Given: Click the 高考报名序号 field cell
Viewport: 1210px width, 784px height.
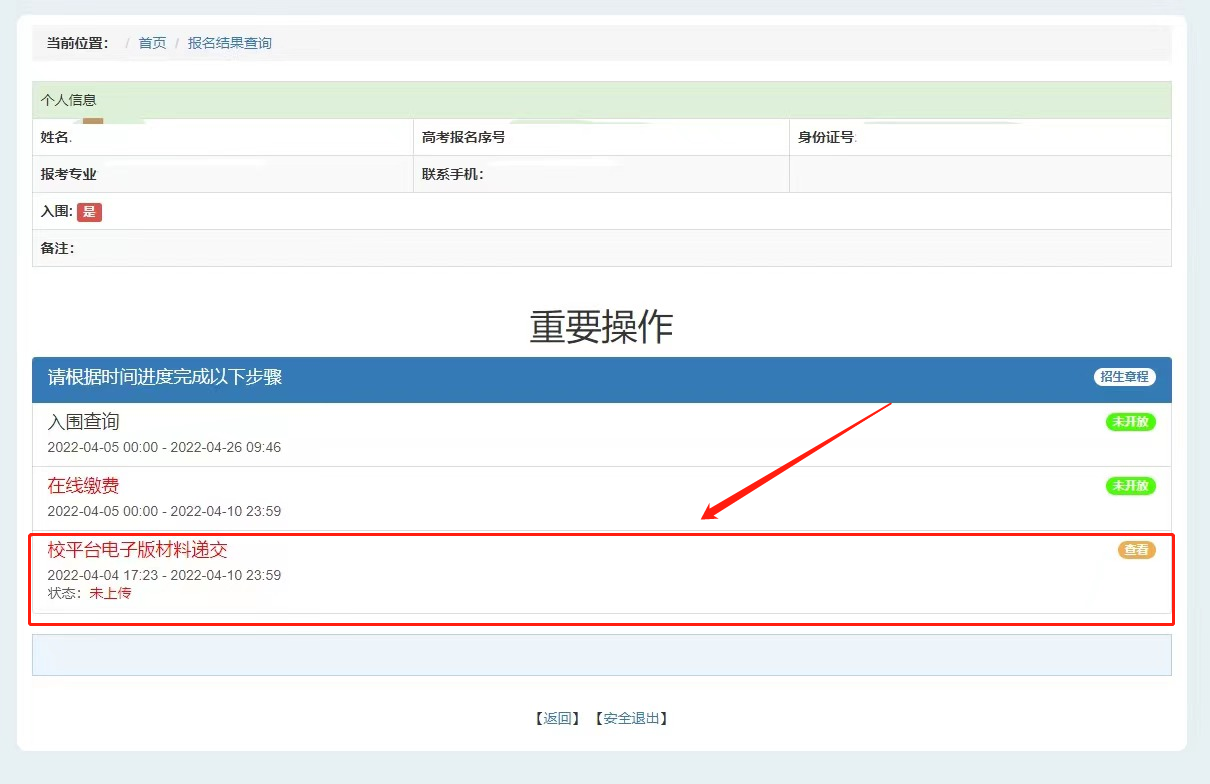Looking at the screenshot, I should [x=600, y=137].
